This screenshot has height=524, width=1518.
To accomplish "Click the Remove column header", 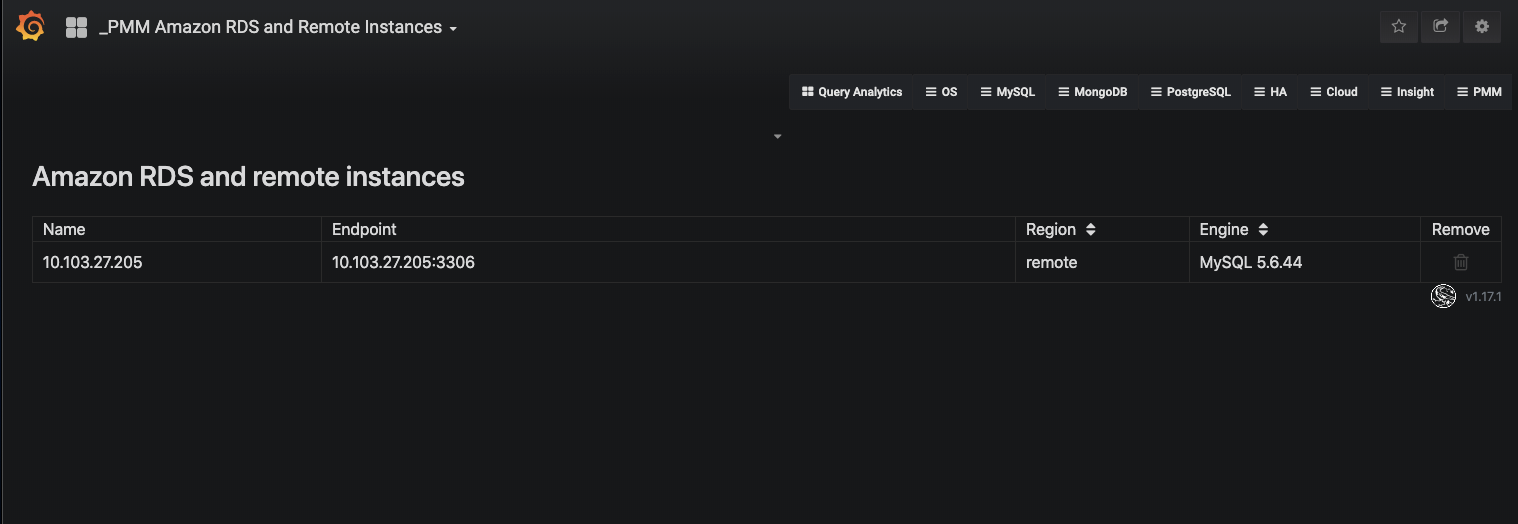I will click(x=1461, y=229).
